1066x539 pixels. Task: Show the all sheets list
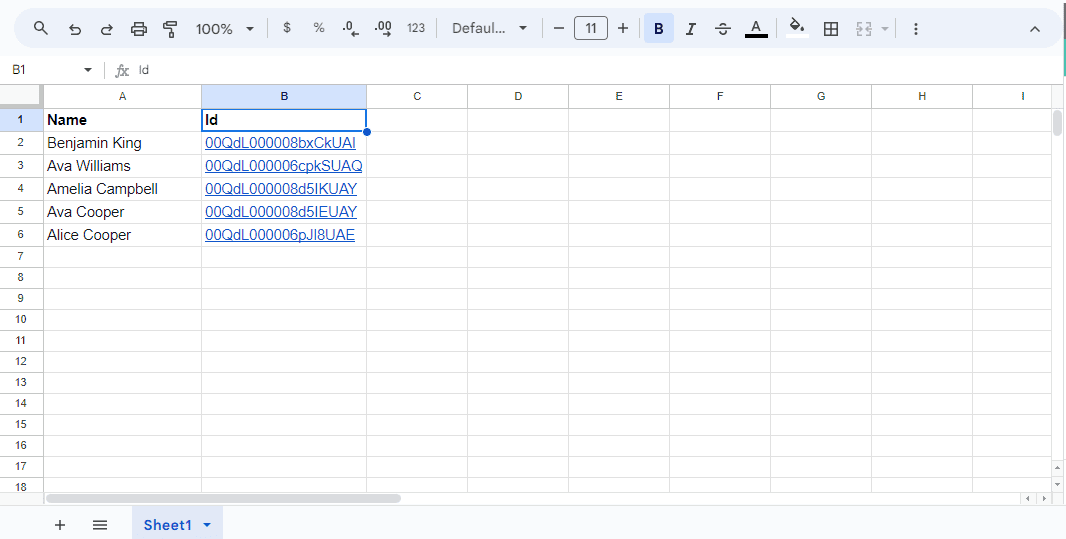pos(100,525)
